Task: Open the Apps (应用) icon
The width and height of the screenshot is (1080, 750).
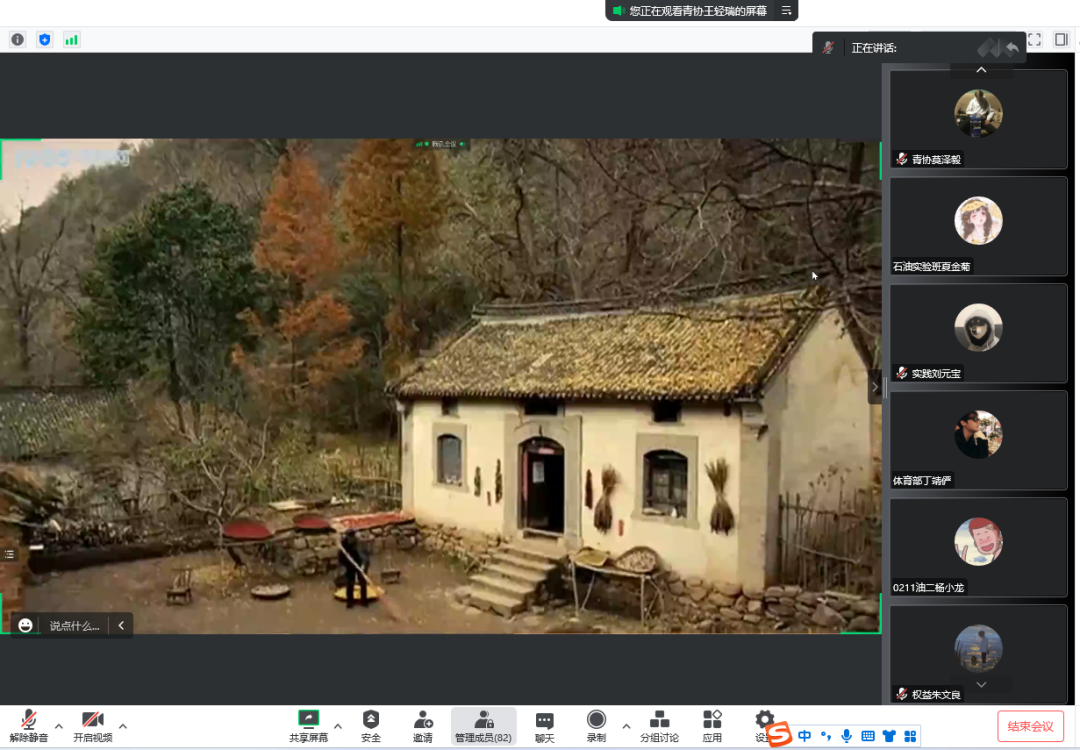Action: pos(712,721)
